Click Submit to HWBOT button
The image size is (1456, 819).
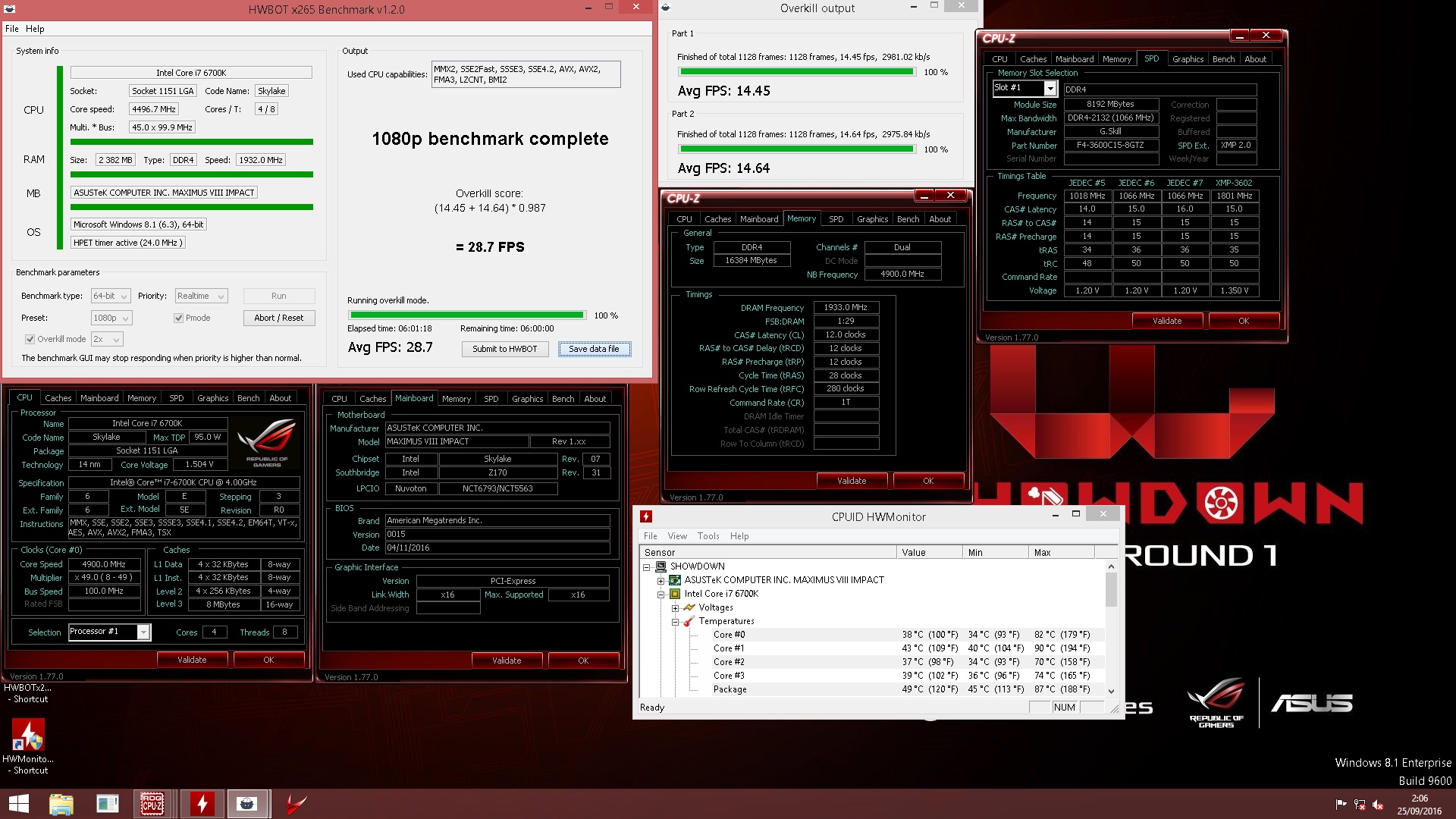(505, 349)
